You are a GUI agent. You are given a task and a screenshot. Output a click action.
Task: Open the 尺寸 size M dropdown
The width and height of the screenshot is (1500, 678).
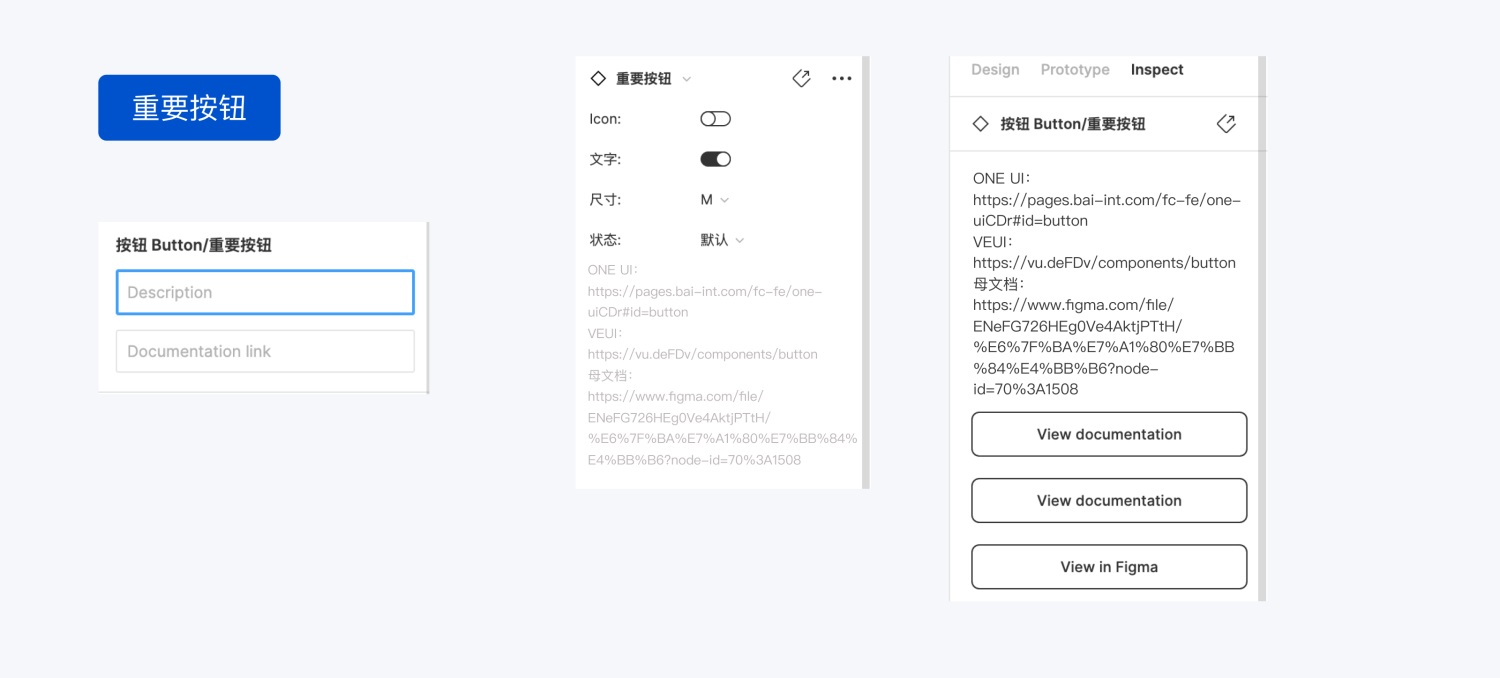pos(714,200)
